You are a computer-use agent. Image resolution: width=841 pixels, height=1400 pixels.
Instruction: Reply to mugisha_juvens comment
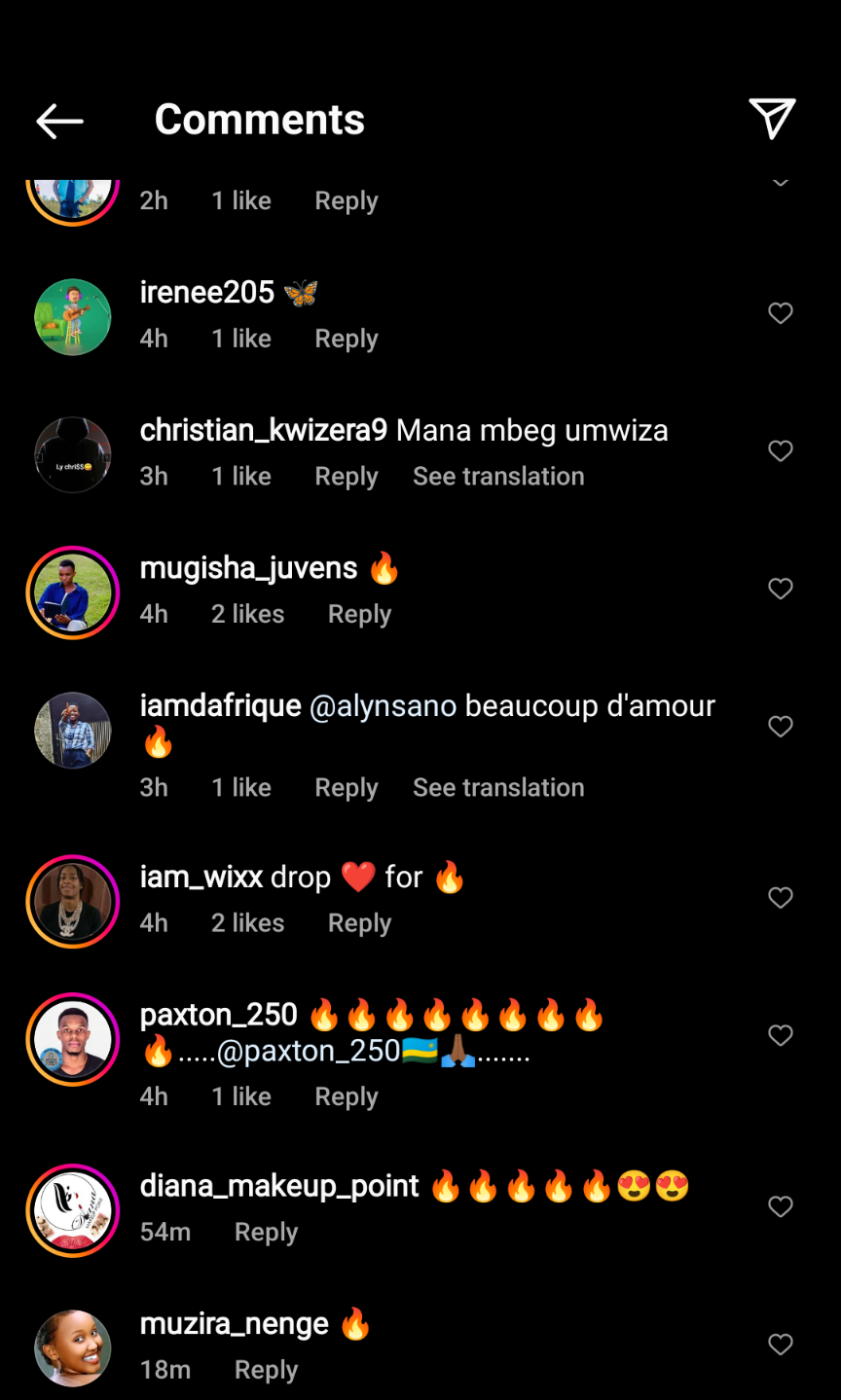tap(359, 615)
